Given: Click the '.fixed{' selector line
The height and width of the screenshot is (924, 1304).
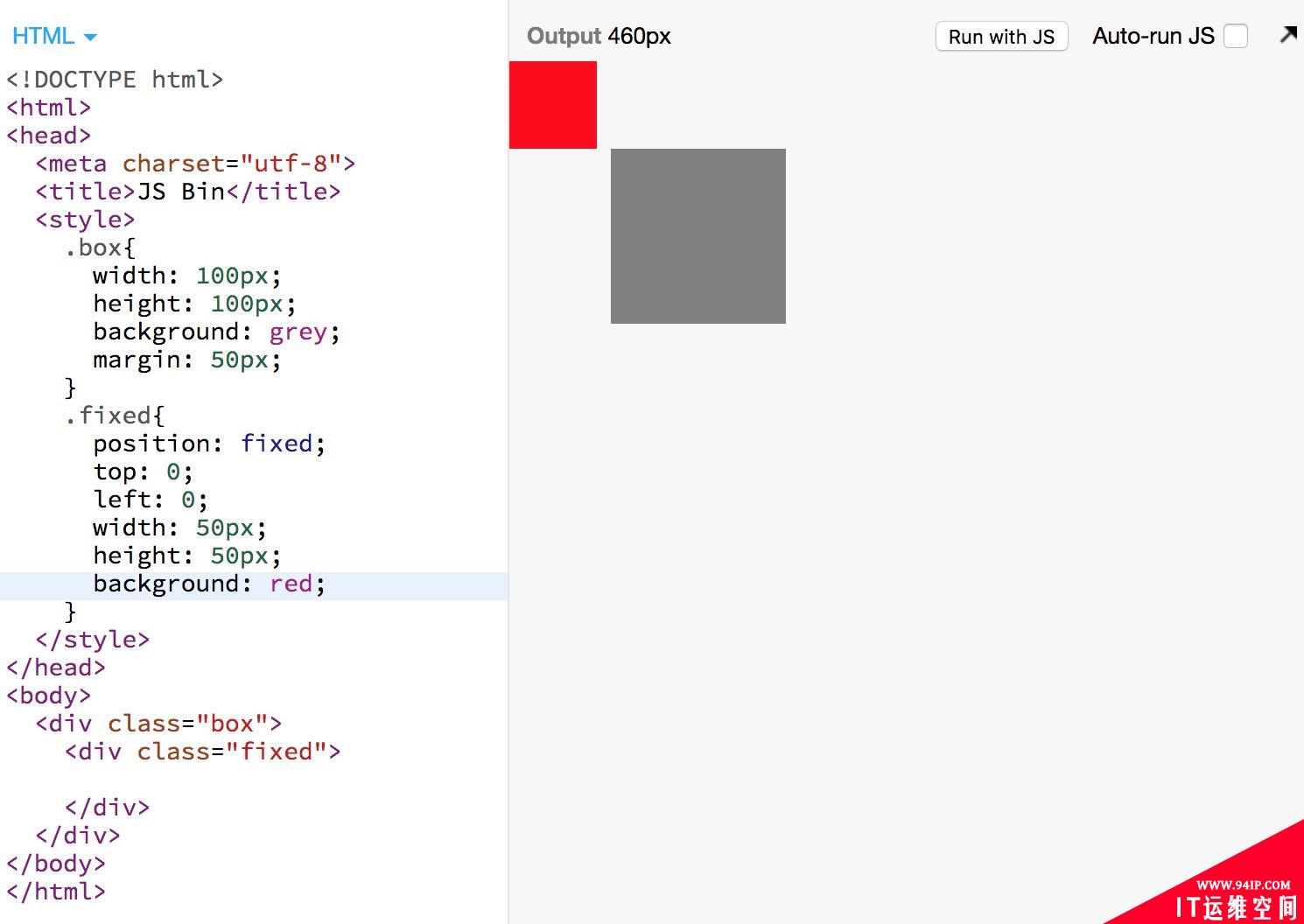Looking at the screenshot, I should pyautogui.click(x=115, y=416).
